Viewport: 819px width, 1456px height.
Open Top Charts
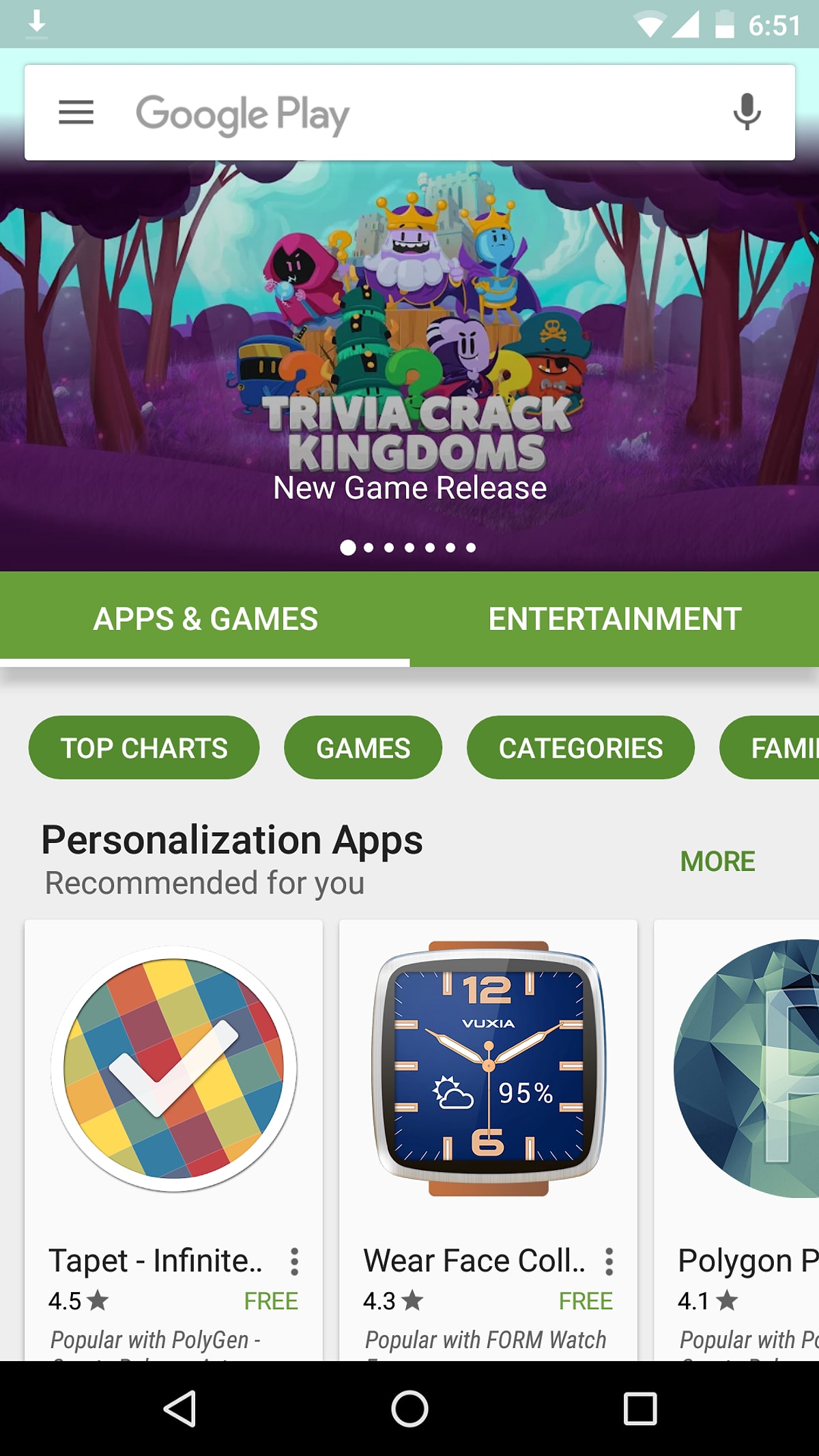[144, 747]
